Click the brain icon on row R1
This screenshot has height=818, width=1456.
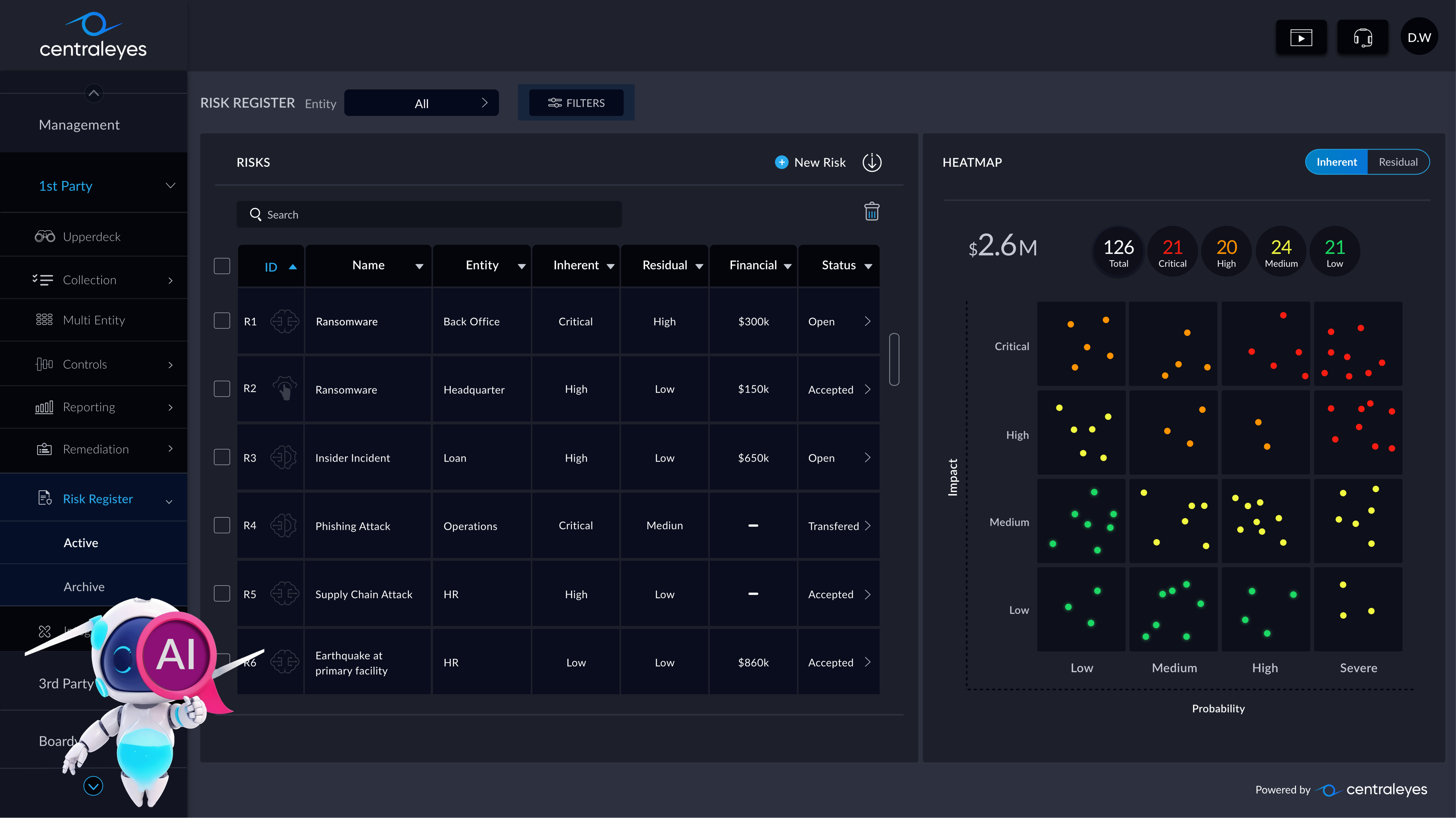[x=284, y=322]
